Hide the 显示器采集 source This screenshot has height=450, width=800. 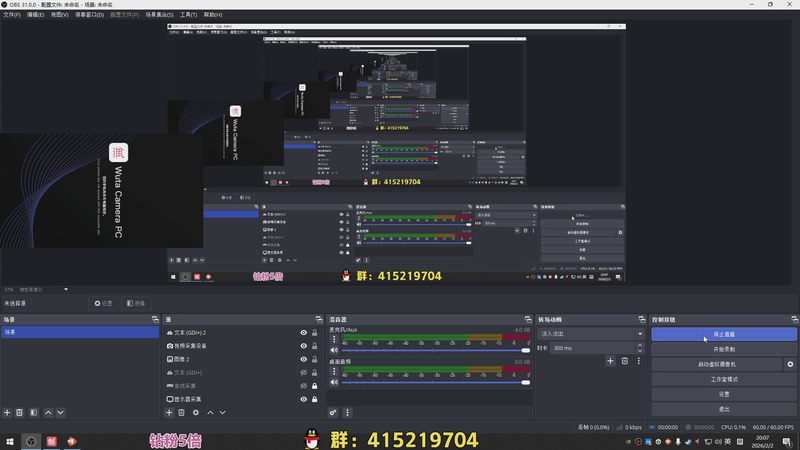point(304,399)
